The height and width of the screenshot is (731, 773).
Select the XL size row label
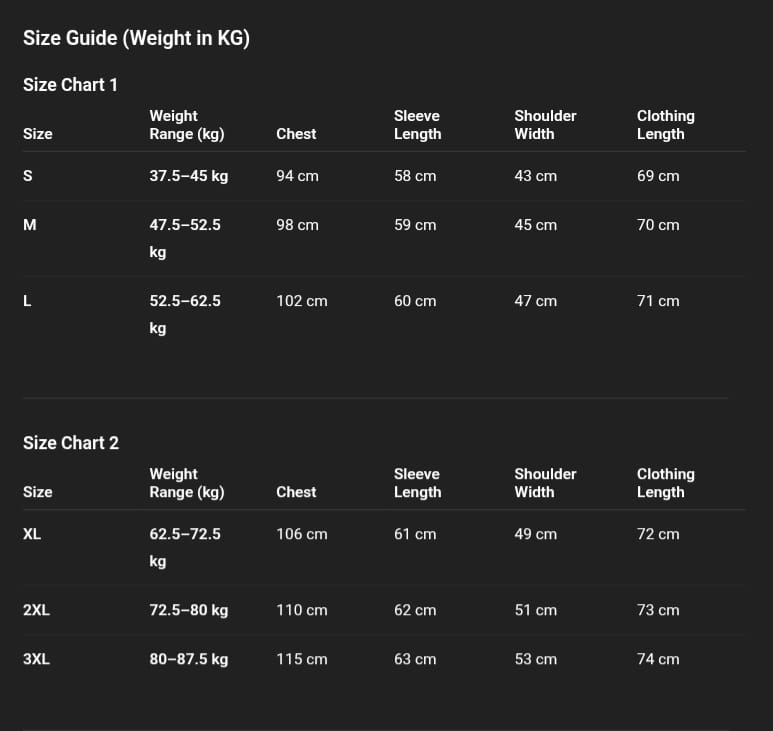pyautogui.click(x=32, y=534)
